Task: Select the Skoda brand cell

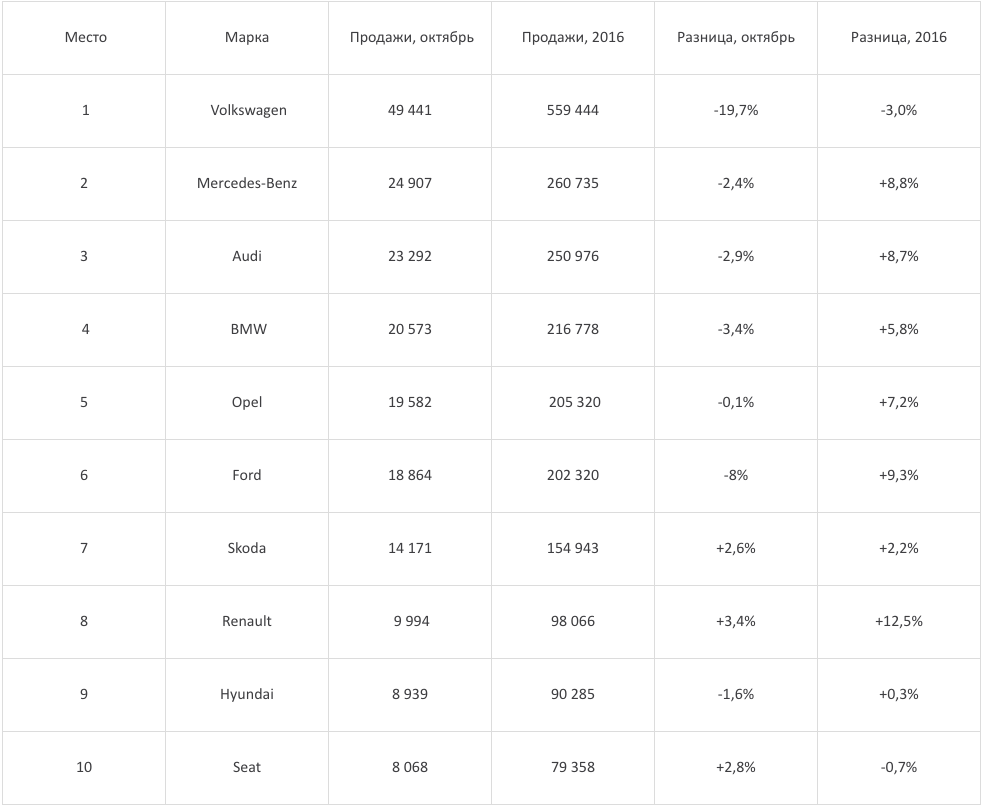Action: 247,548
